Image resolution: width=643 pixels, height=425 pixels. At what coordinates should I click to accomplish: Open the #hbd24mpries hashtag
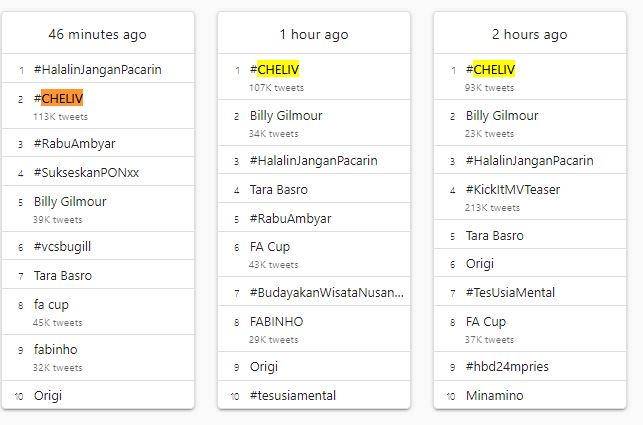tap(507, 367)
